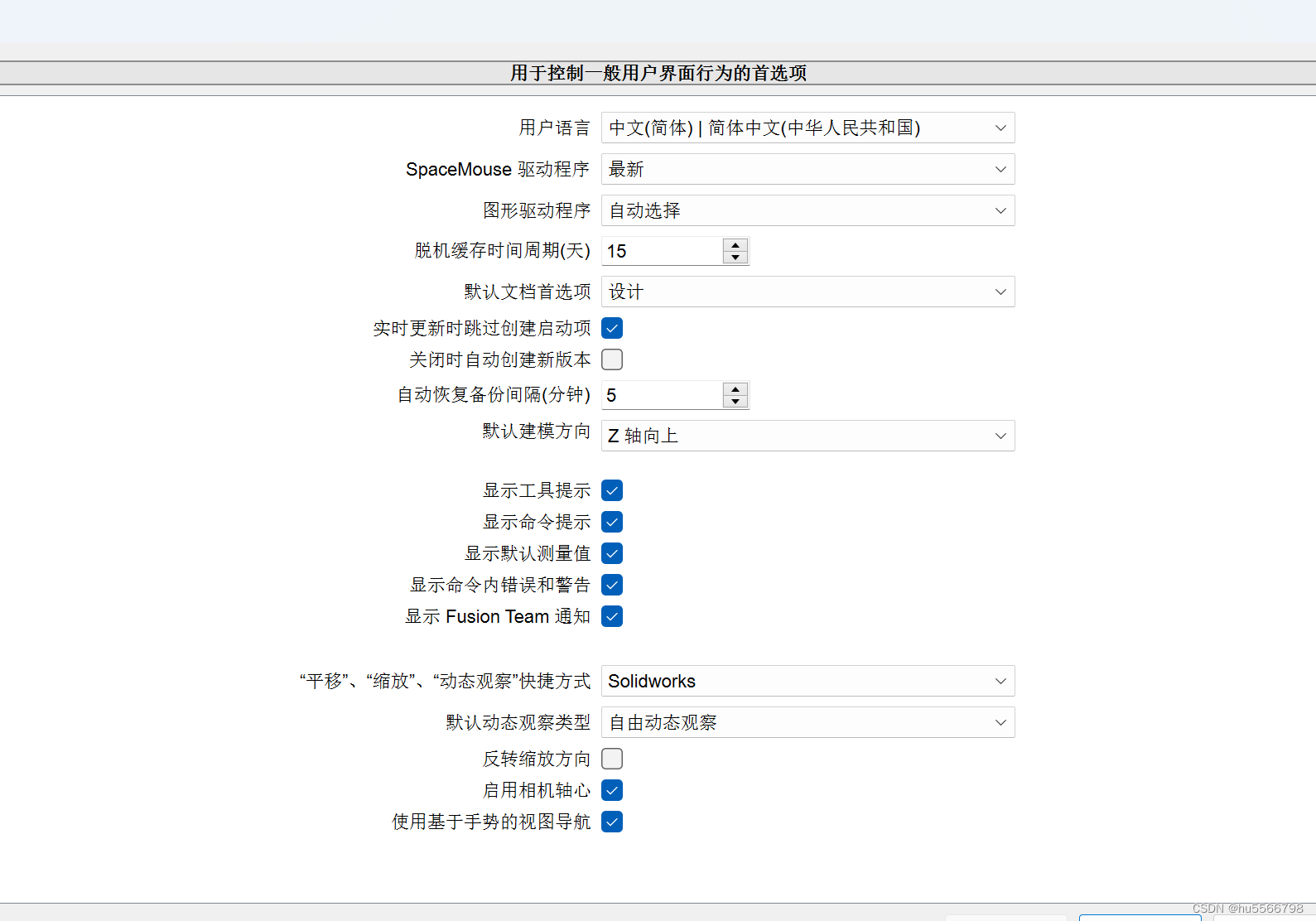Click the 脱机缓存时间周期 value field
The height and width of the screenshot is (921, 1316).
coord(662,251)
